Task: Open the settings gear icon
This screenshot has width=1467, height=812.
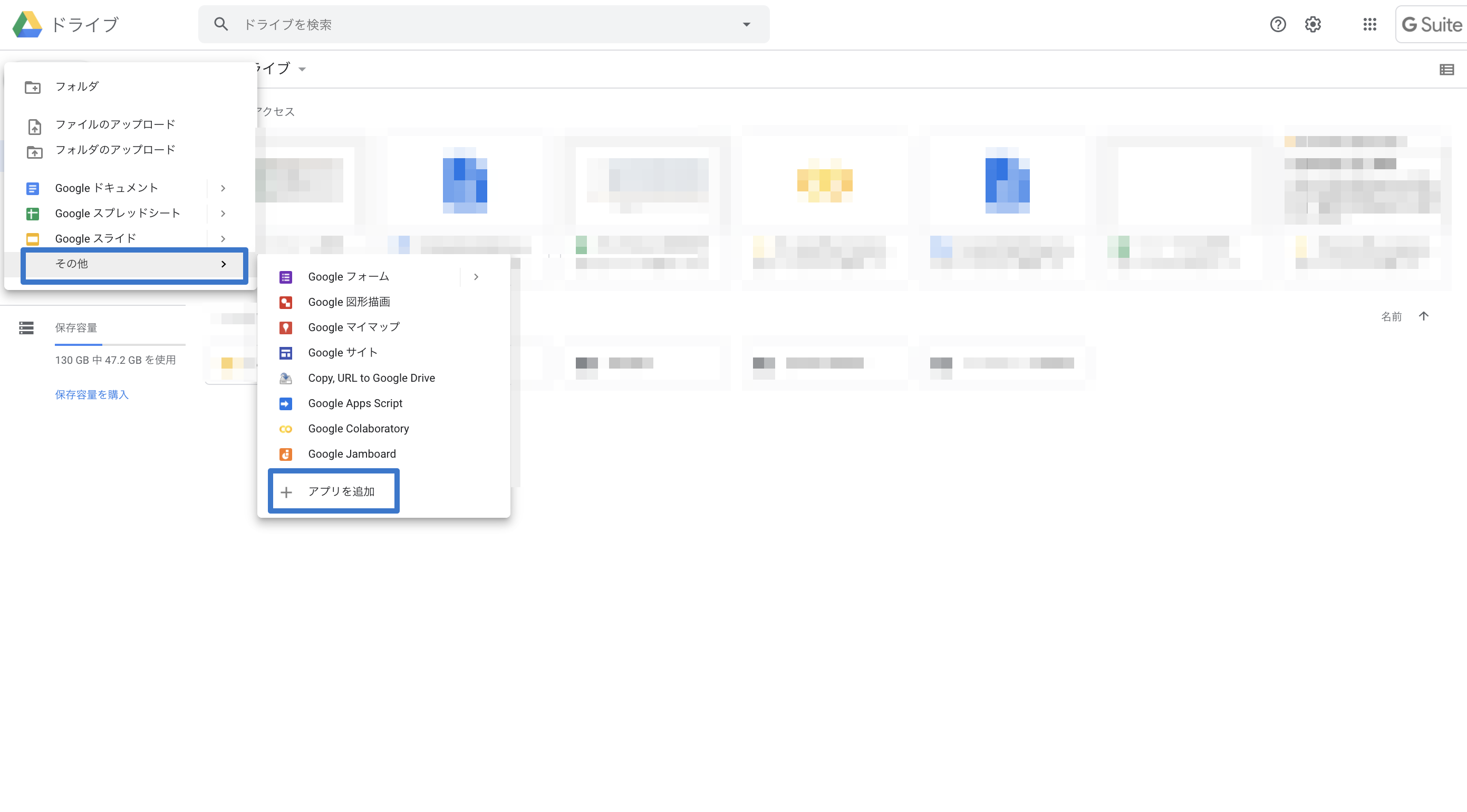Action: [1312, 24]
